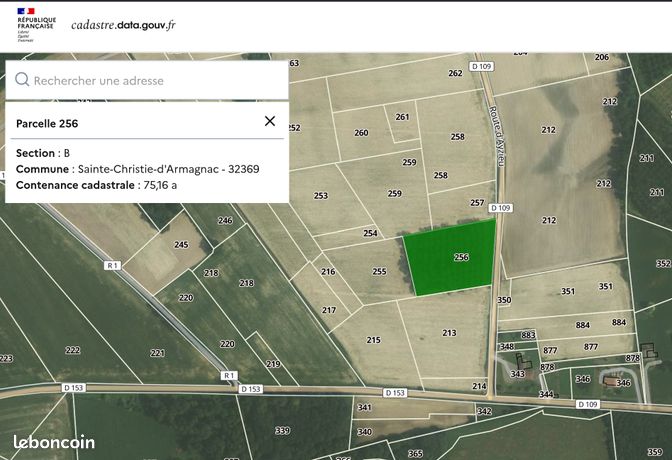Click the 'Parcelle 256' panel title
Image resolution: width=672 pixels, height=460 pixels.
(x=47, y=123)
